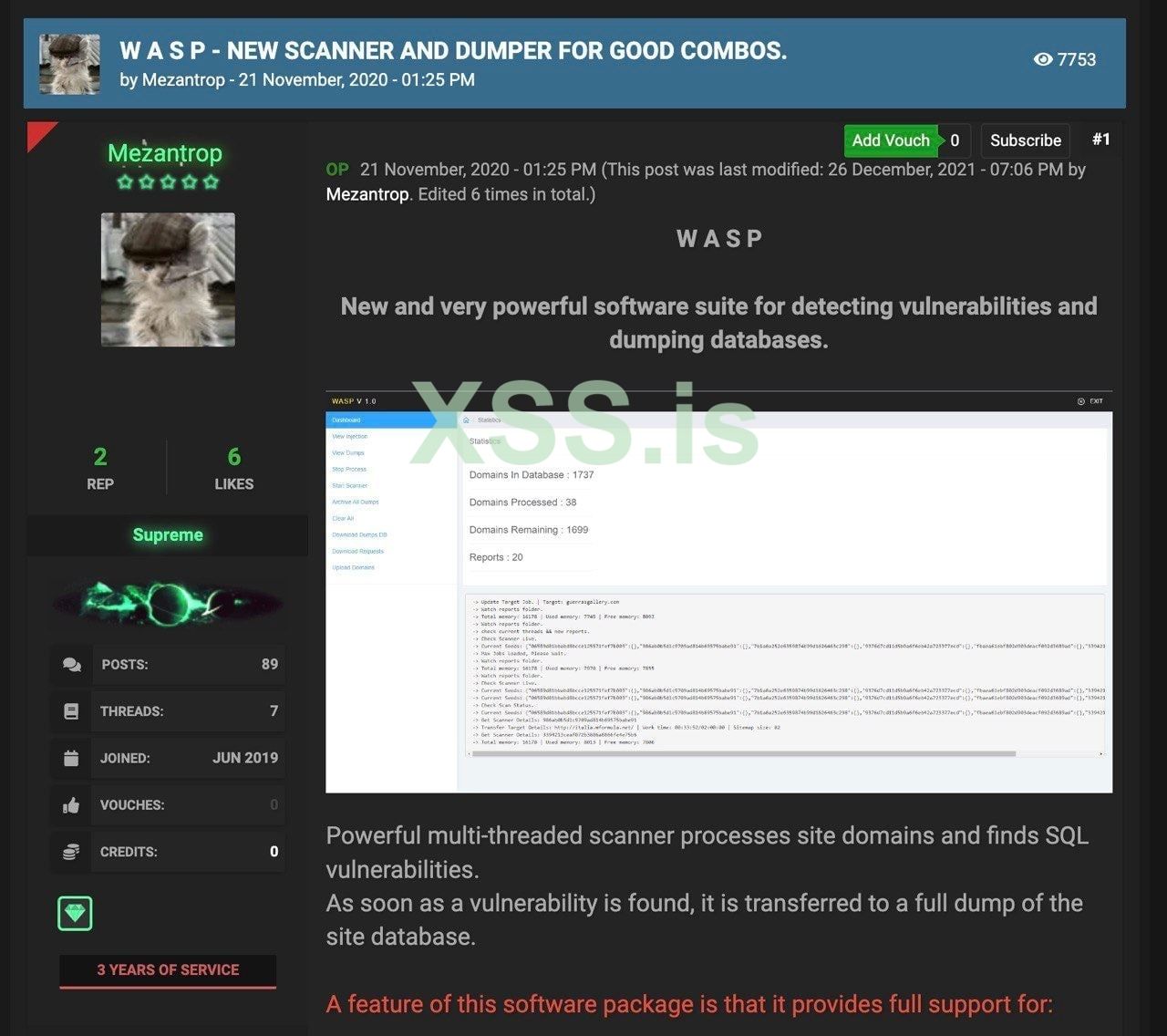The height and width of the screenshot is (1036, 1167).
Task: Select Download Requests in WASP sidebar
Action: [357, 552]
